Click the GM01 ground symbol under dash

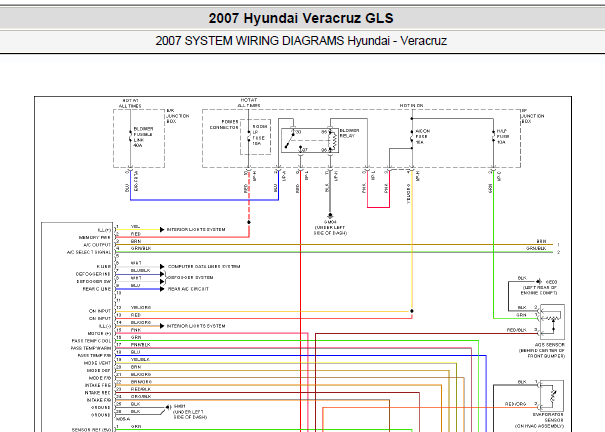(167, 407)
